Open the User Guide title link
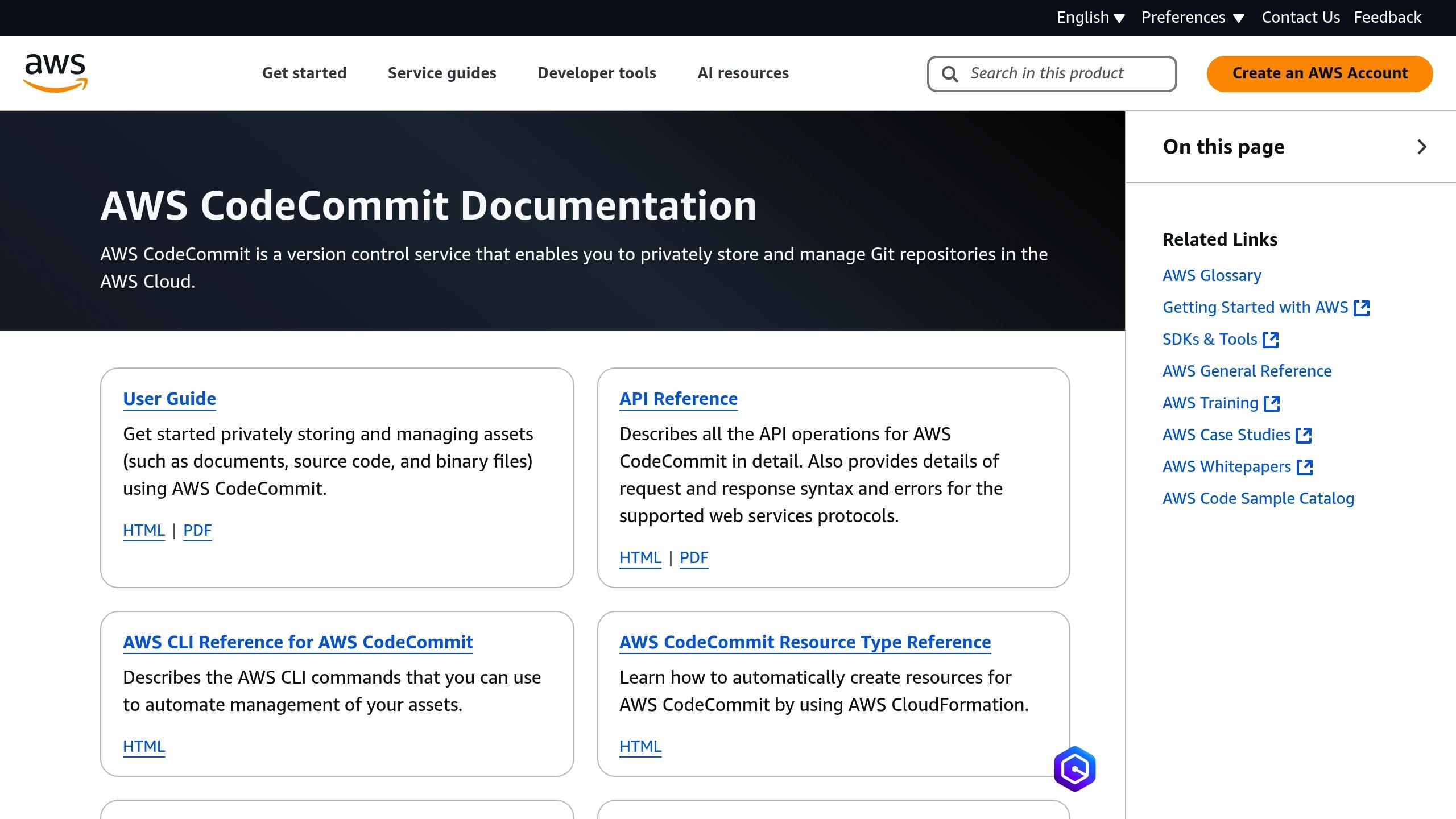This screenshot has width=1456, height=819. click(169, 399)
